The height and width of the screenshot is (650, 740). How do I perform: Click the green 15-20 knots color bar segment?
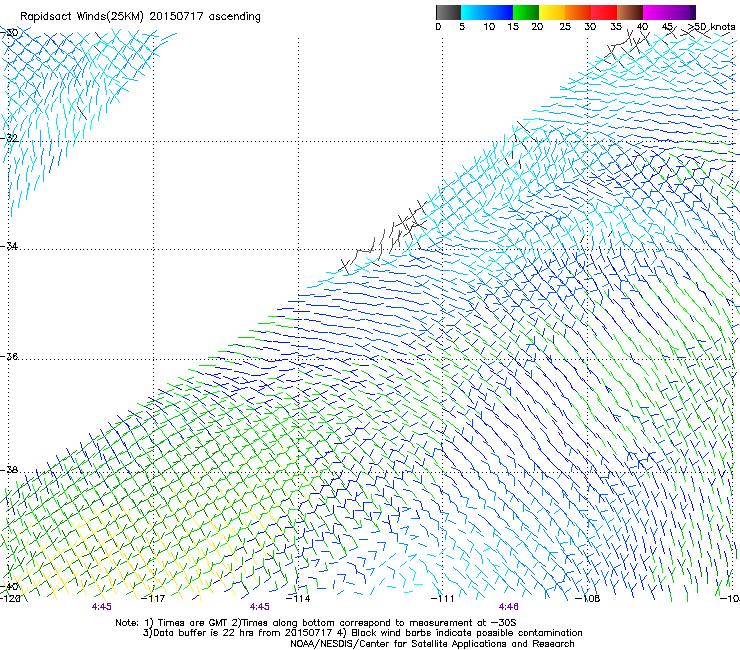tap(526, 12)
